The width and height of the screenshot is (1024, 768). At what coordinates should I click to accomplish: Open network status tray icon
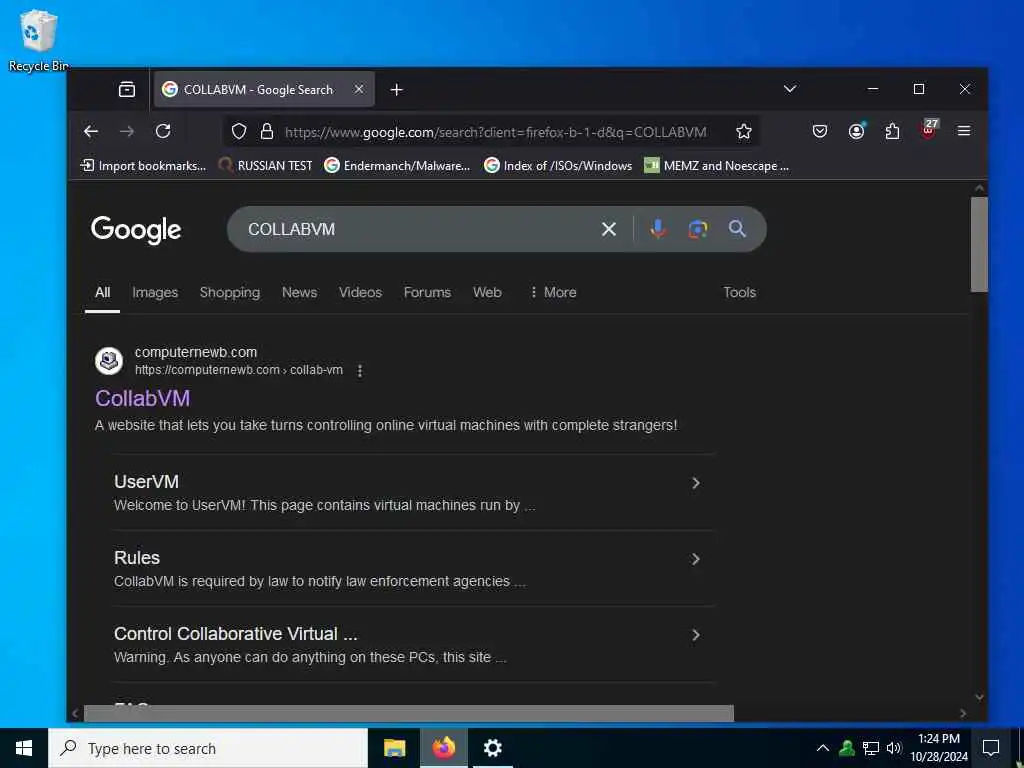click(x=871, y=748)
